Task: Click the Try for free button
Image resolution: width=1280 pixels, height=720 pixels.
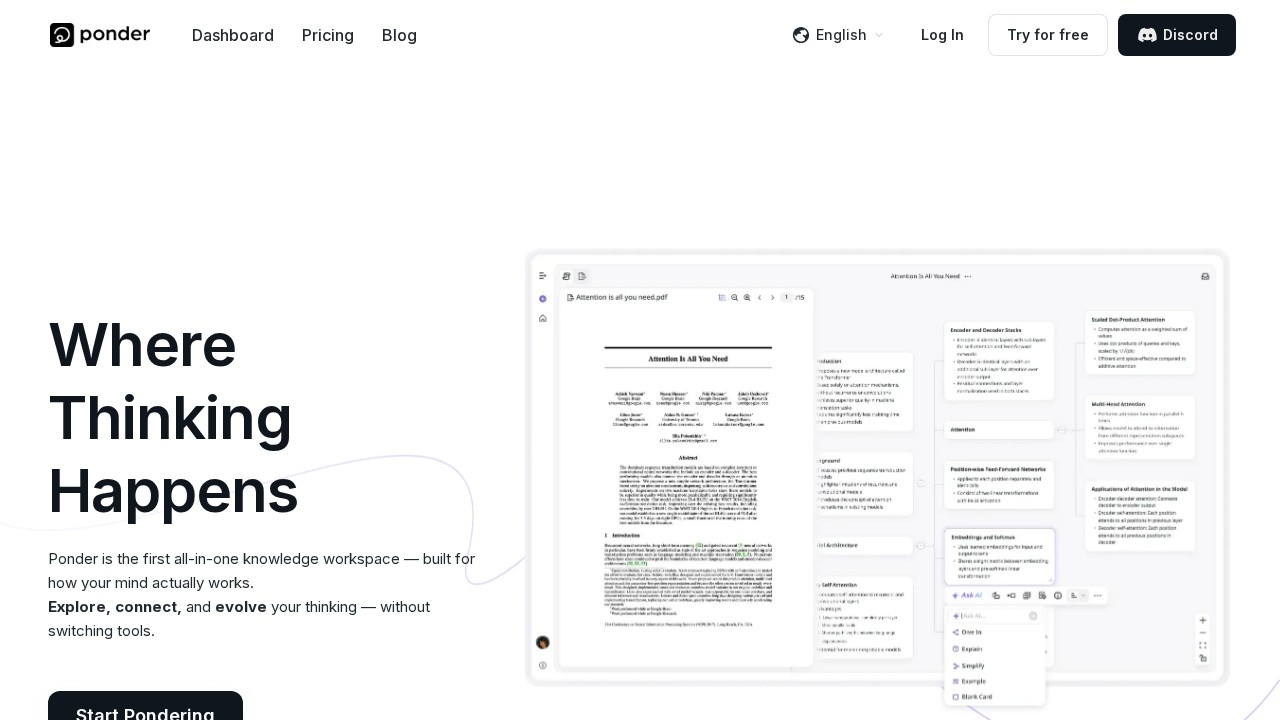Action: [1047, 35]
